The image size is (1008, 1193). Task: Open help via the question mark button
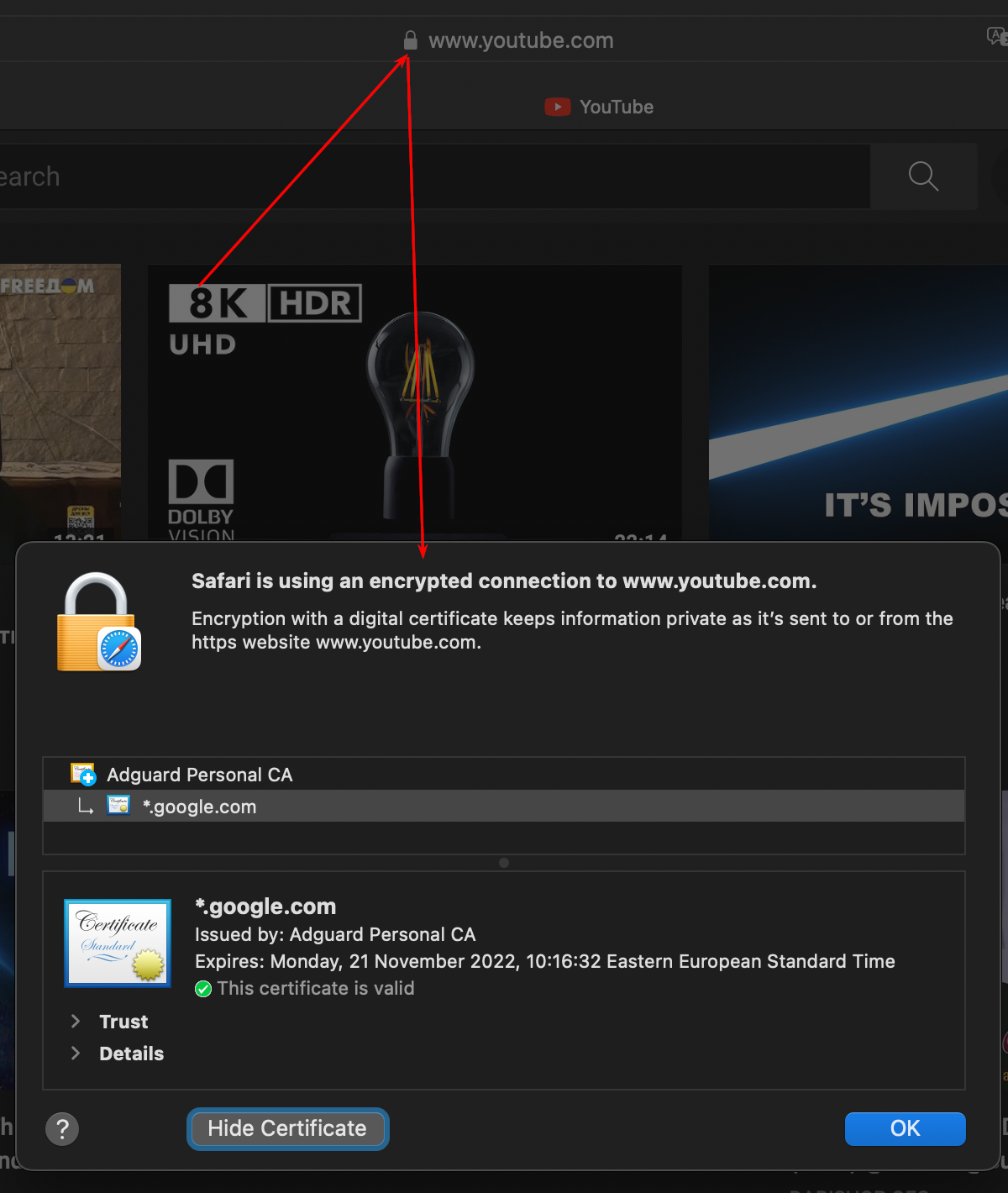61,1129
